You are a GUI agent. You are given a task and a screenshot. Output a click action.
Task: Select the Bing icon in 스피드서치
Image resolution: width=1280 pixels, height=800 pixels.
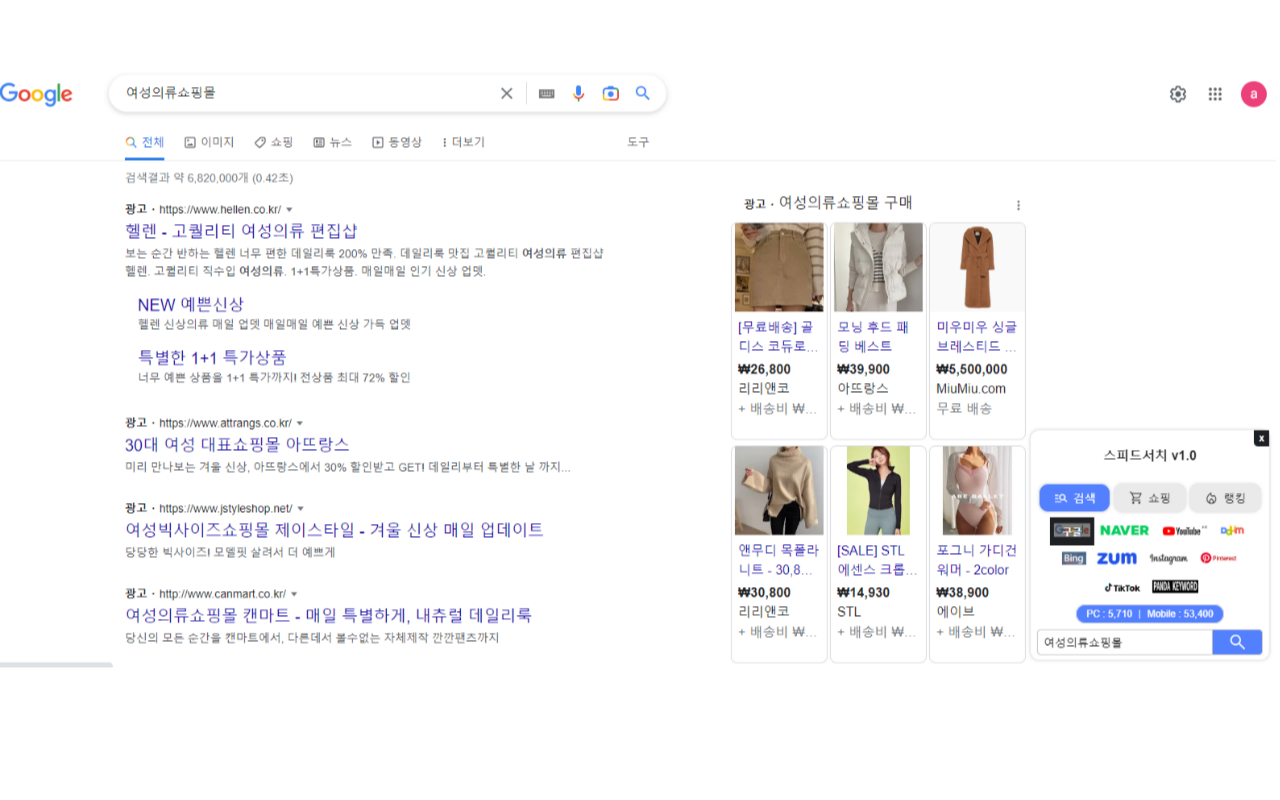click(1073, 558)
